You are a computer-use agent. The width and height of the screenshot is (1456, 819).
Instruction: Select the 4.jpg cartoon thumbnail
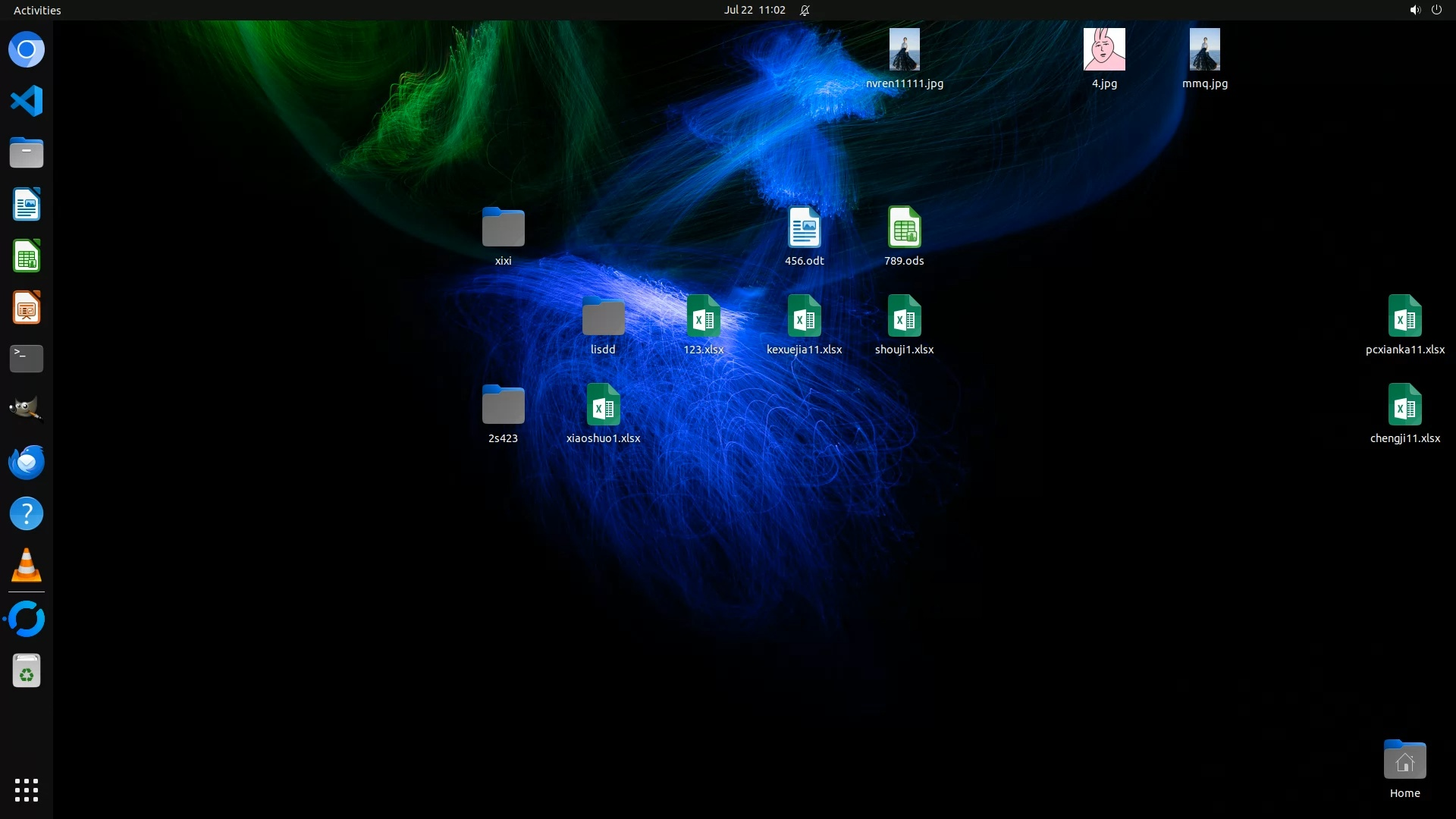pos(1104,50)
